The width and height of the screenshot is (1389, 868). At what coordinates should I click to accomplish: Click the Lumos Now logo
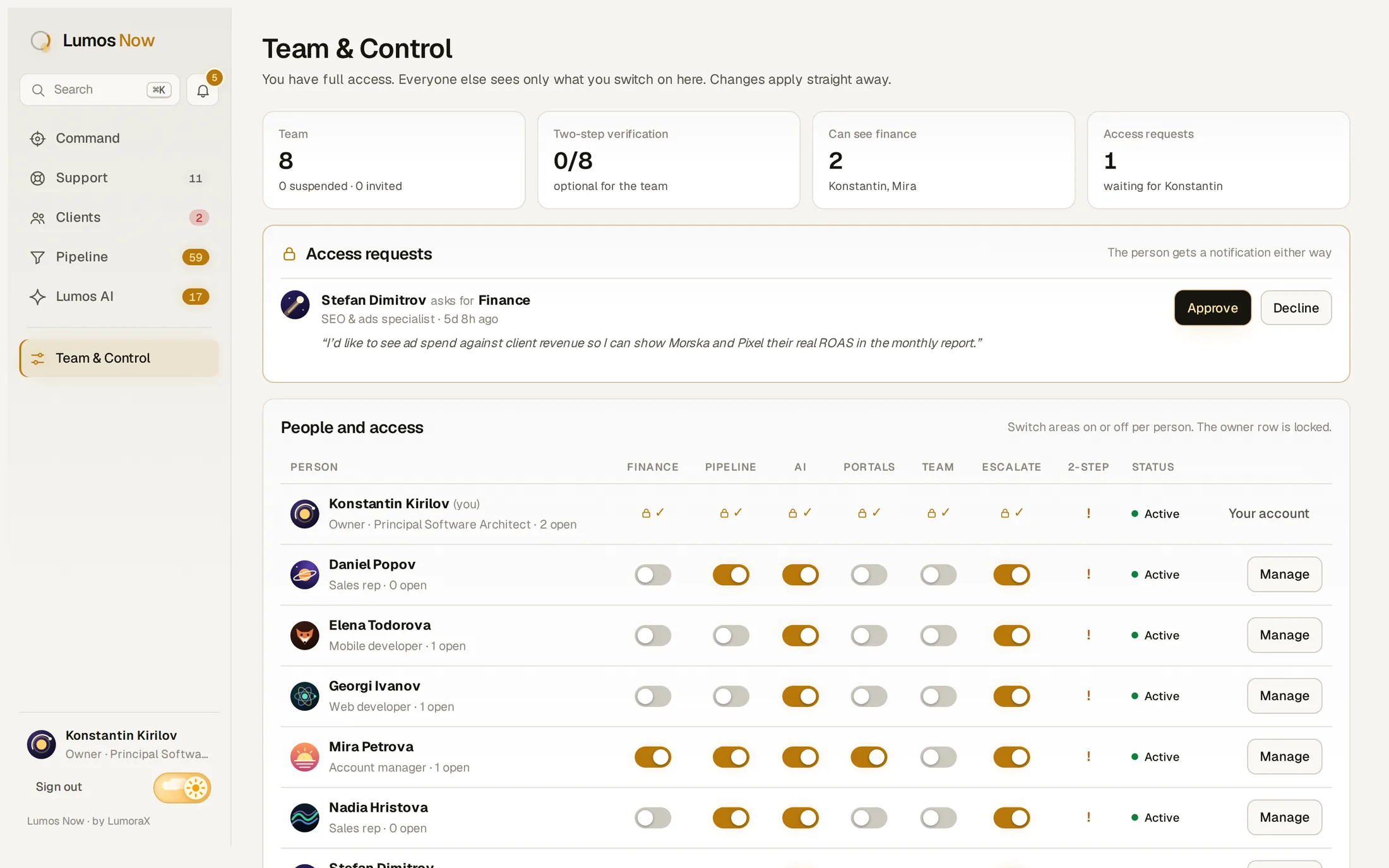click(93, 40)
